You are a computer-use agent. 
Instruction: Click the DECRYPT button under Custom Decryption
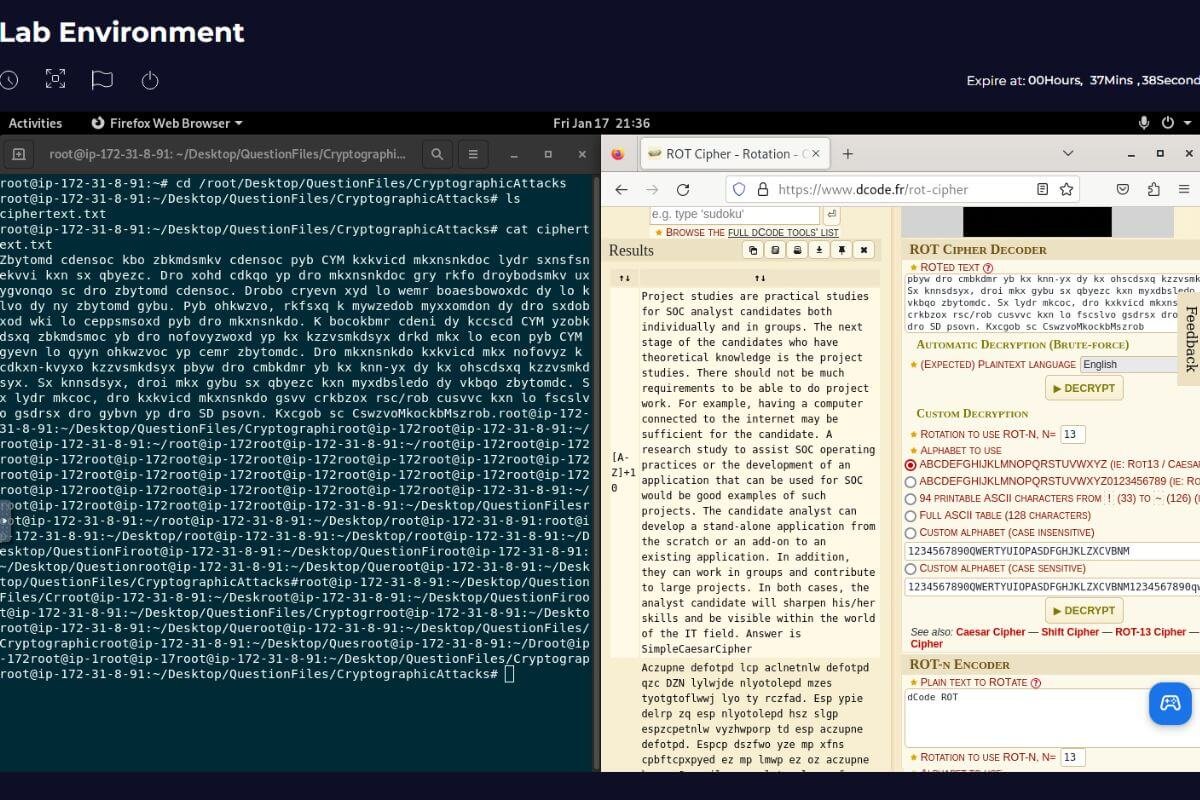point(1084,610)
